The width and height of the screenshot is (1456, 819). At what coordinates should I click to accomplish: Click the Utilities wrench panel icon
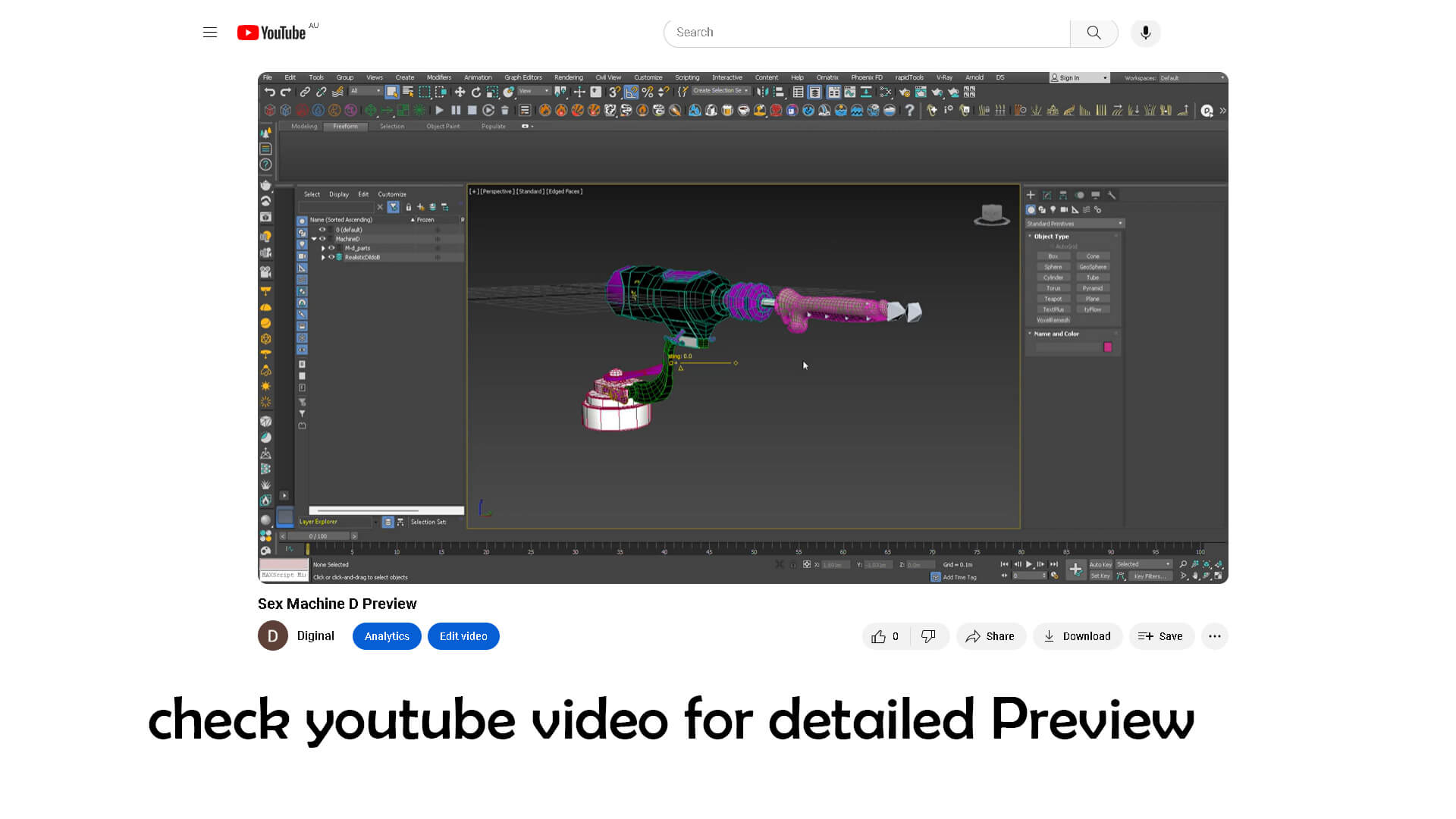point(1112,196)
